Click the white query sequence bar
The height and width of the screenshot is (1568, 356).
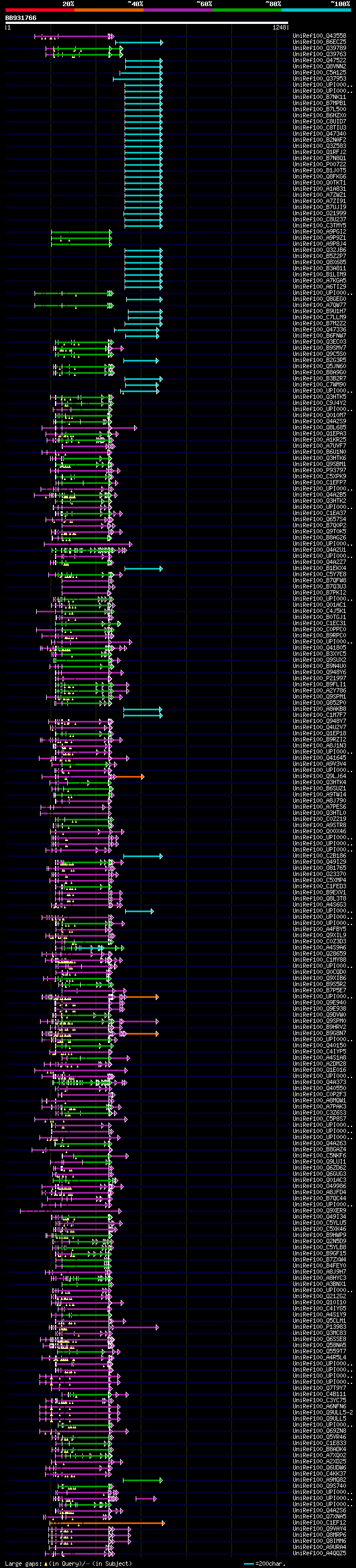(147, 23)
